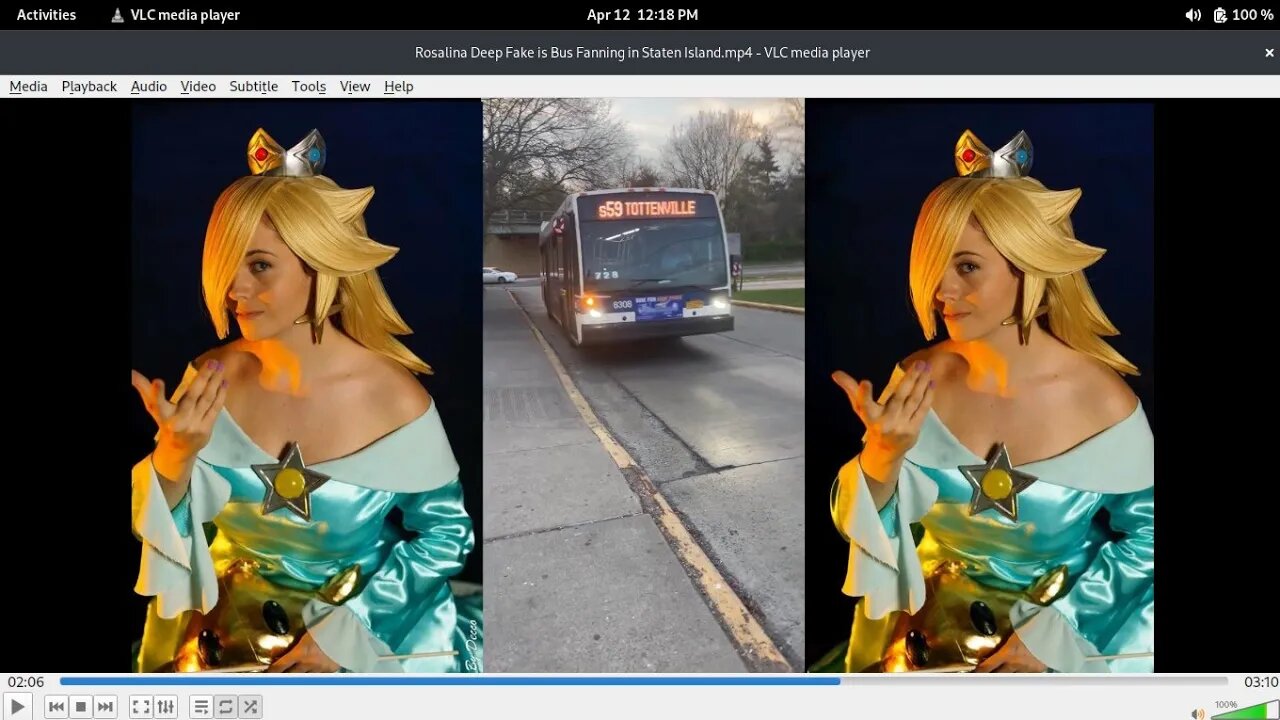Open the View menu
This screenshot has width=1280, height=720.
pyautogui.click(x=355, y=86)
